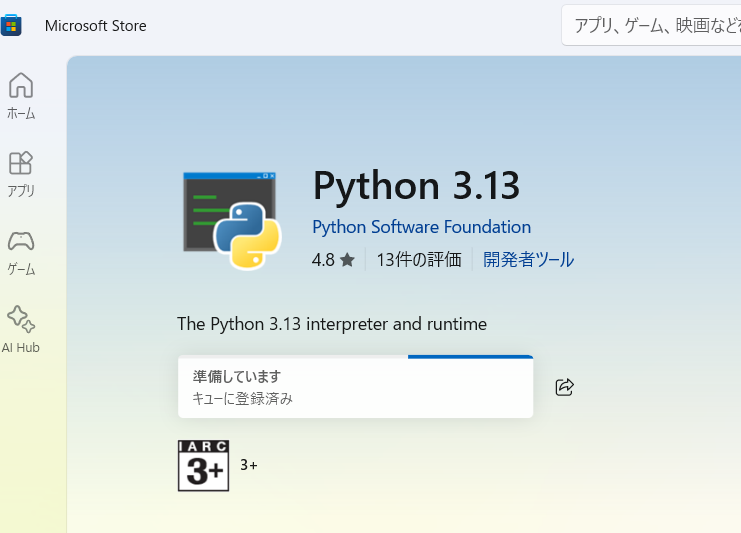741x533 pixels.
Task: Click the 13件の評価 ratings count
Action: [x=419, y=259]
